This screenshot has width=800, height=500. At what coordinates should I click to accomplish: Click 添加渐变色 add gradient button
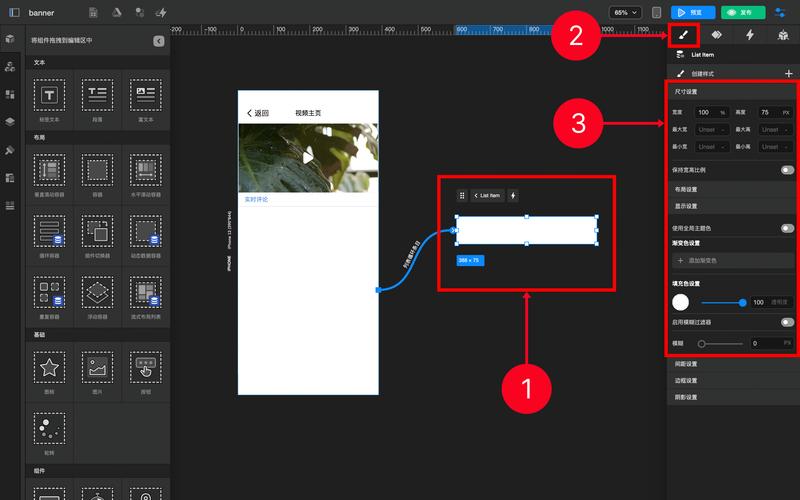point(732,260)
